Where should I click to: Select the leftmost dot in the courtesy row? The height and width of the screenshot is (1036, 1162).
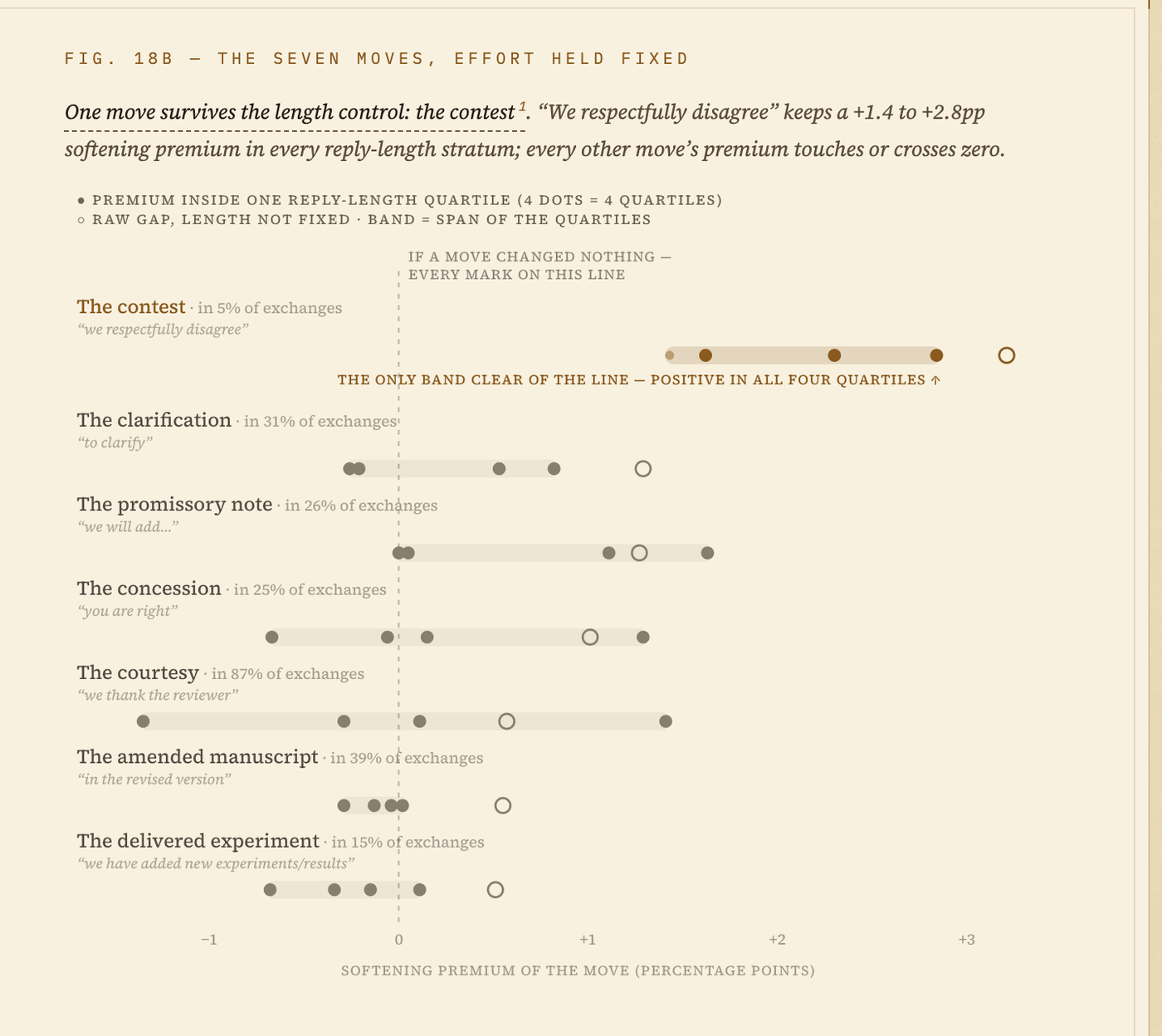coord(143,721)
